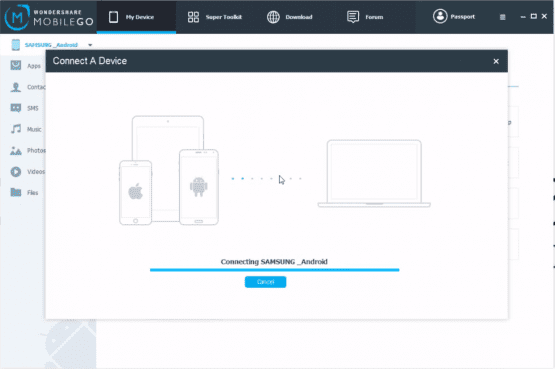
Task: Click the Apple iPhone illustration
Action: point(136,192)
